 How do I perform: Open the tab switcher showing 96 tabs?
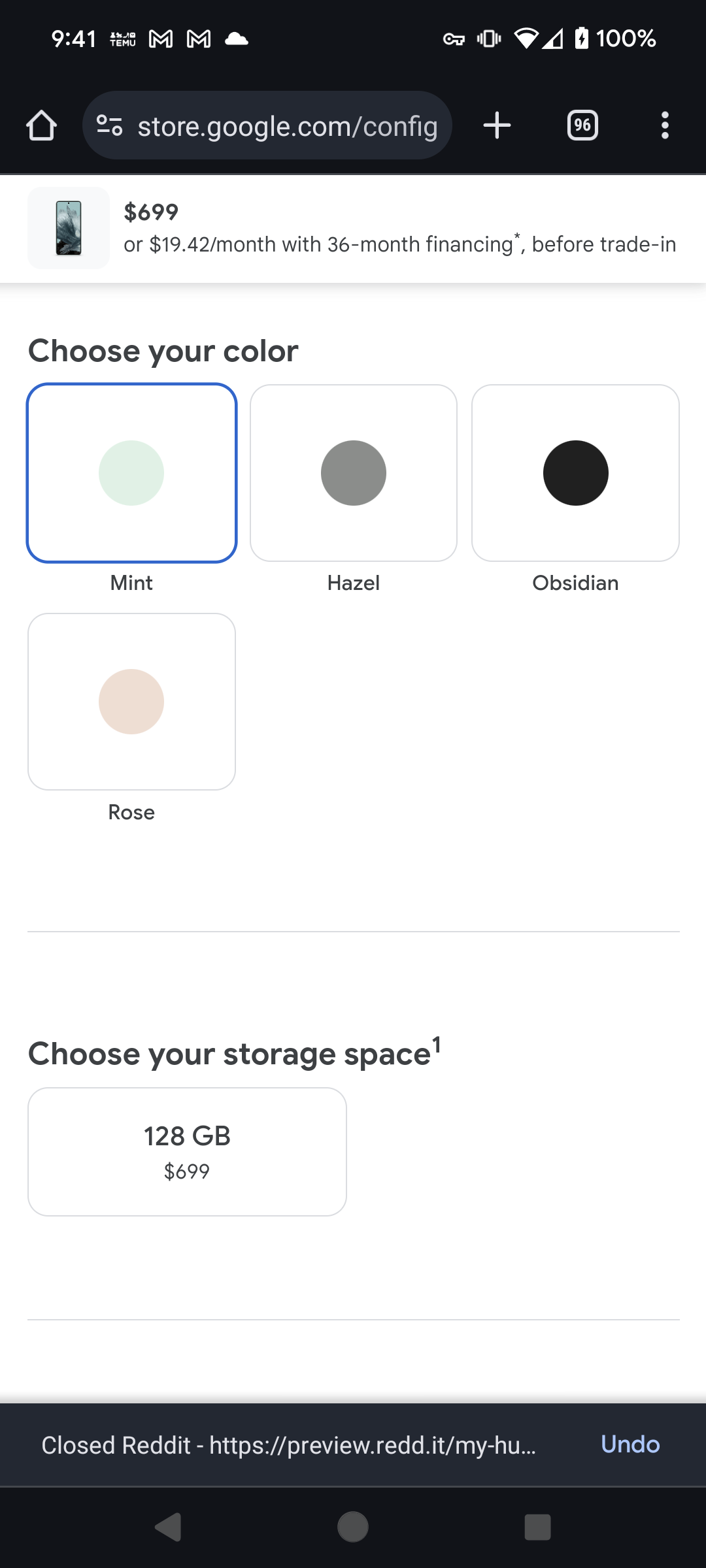pos(582,125)
